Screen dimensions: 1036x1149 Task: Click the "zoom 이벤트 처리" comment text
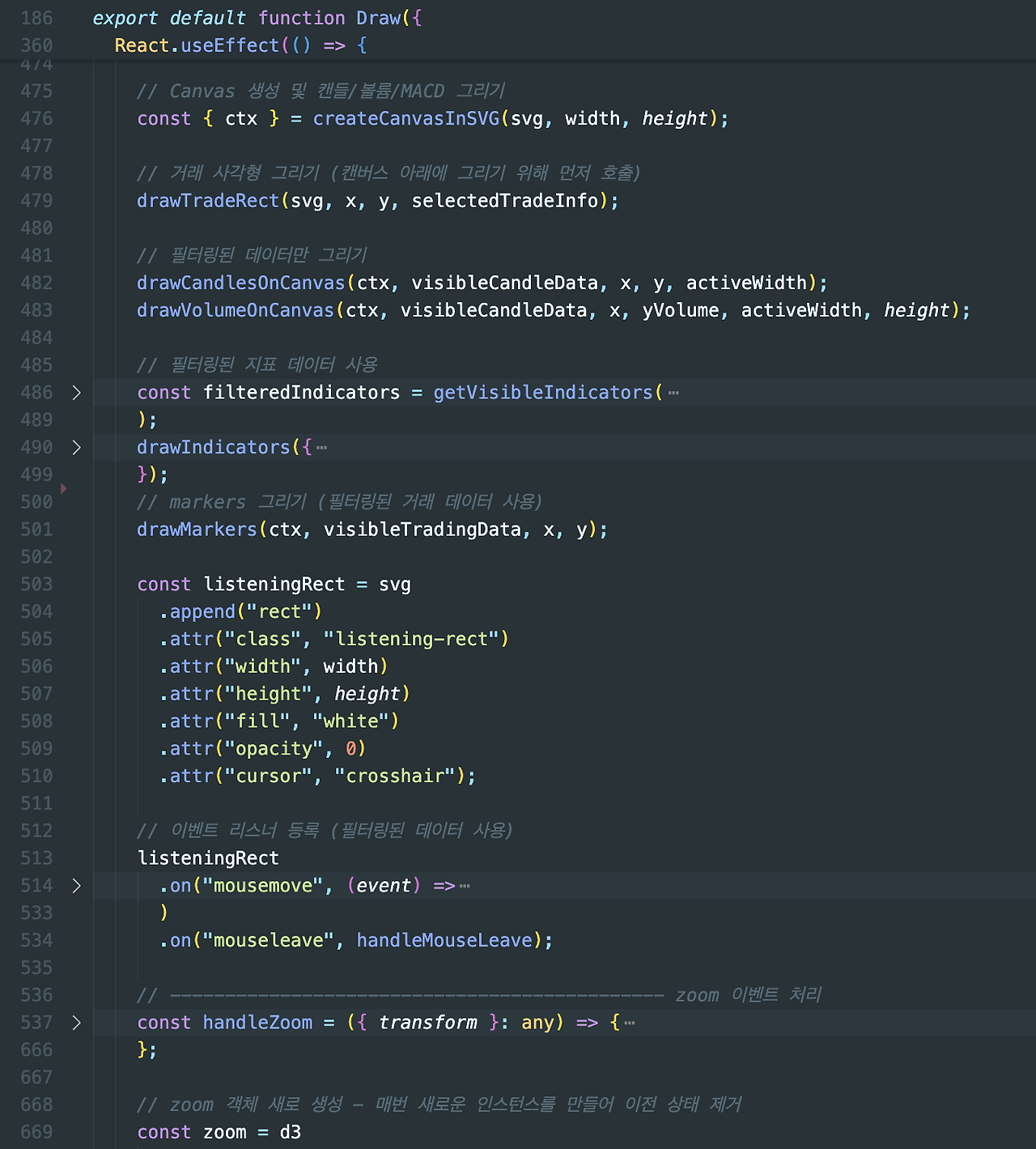pyautogui.click(x=749, y=995)
